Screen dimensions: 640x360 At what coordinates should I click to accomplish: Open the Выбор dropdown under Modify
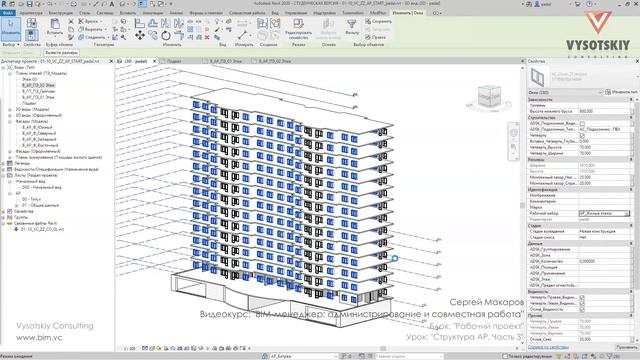[x=11, y=44]
